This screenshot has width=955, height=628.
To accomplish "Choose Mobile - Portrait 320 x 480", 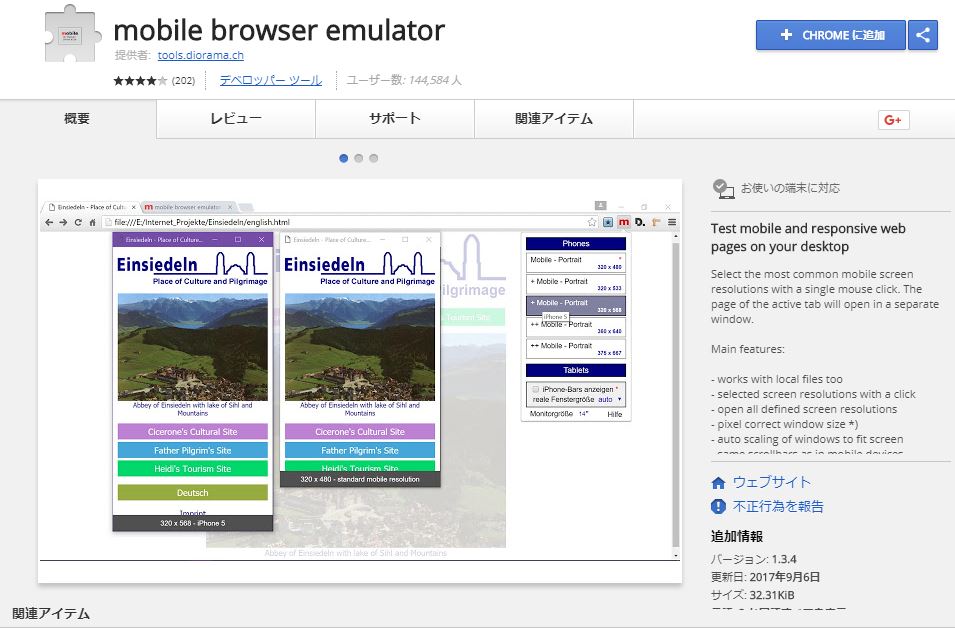I will click(x=576, y=263).
